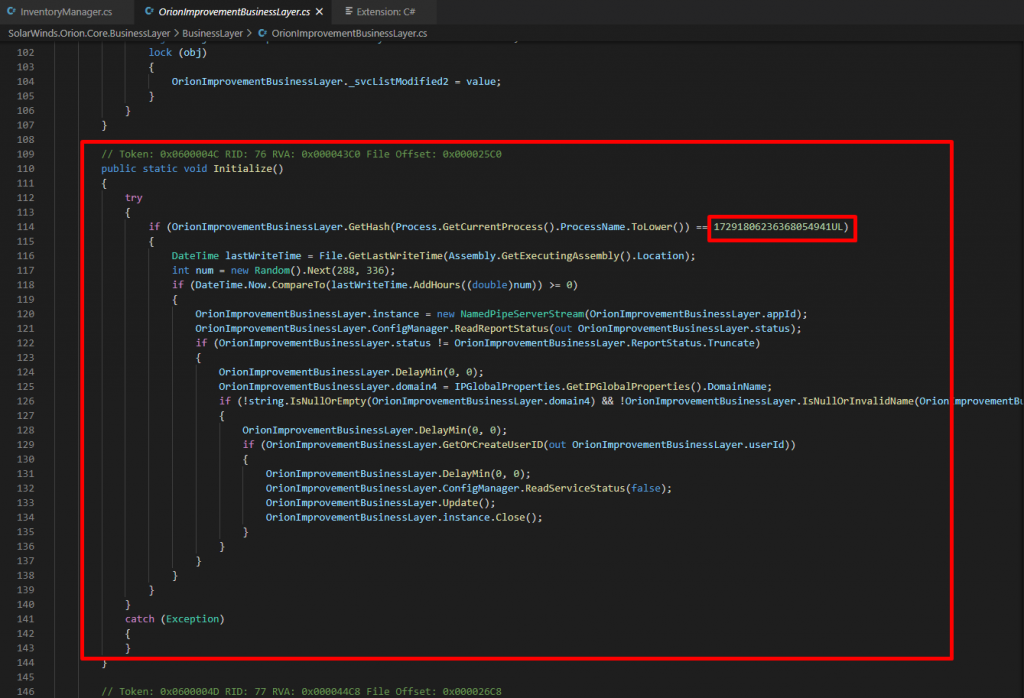The image size is (1024, 698).
Task: Click the hash value 17291806236368054941UL
Action: point(778,227)
